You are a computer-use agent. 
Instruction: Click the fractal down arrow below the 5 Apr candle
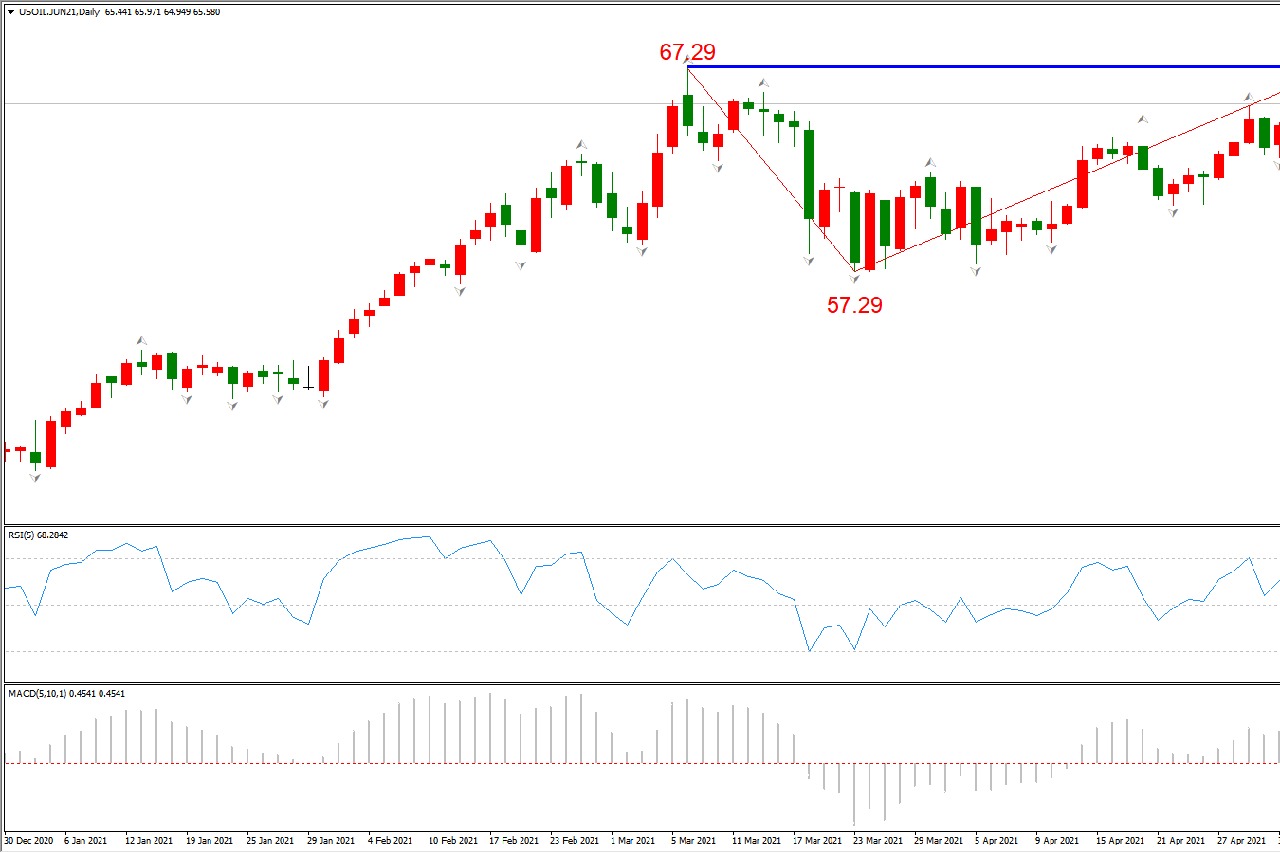coord(976,271)
